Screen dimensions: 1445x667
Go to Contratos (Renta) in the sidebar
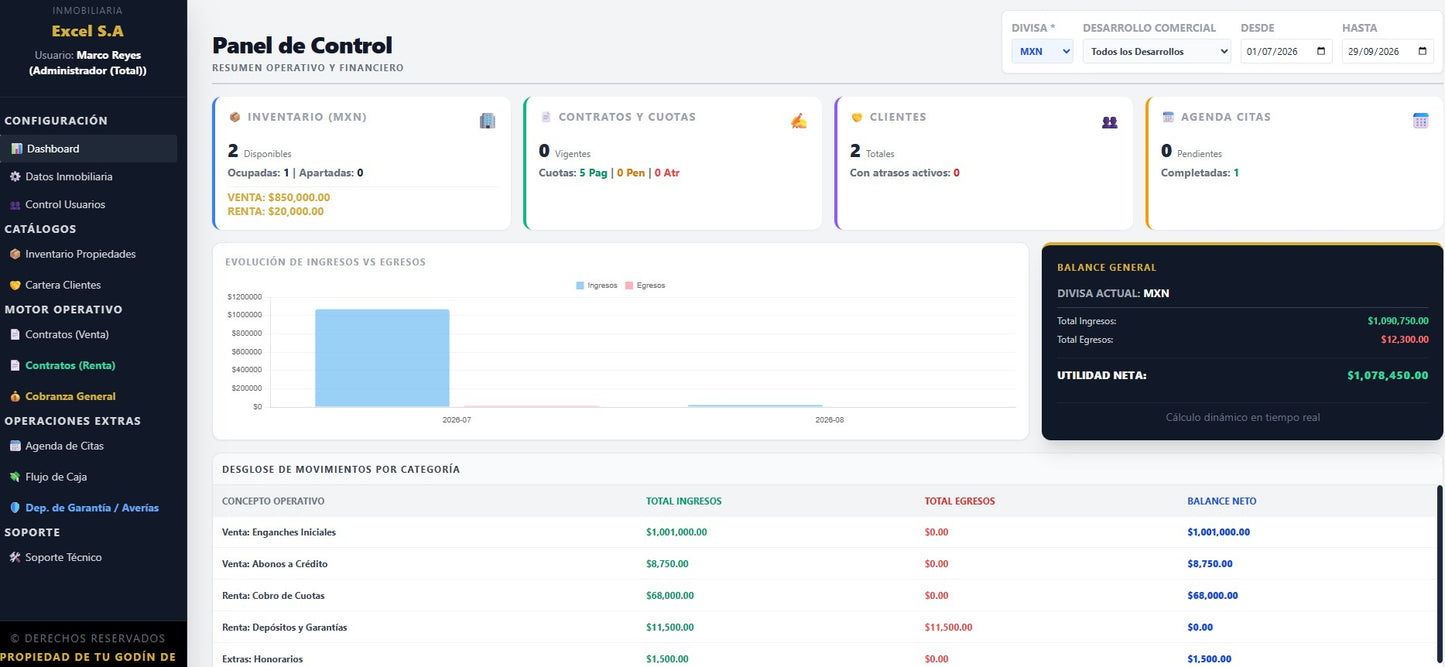(x=70, y=366)
